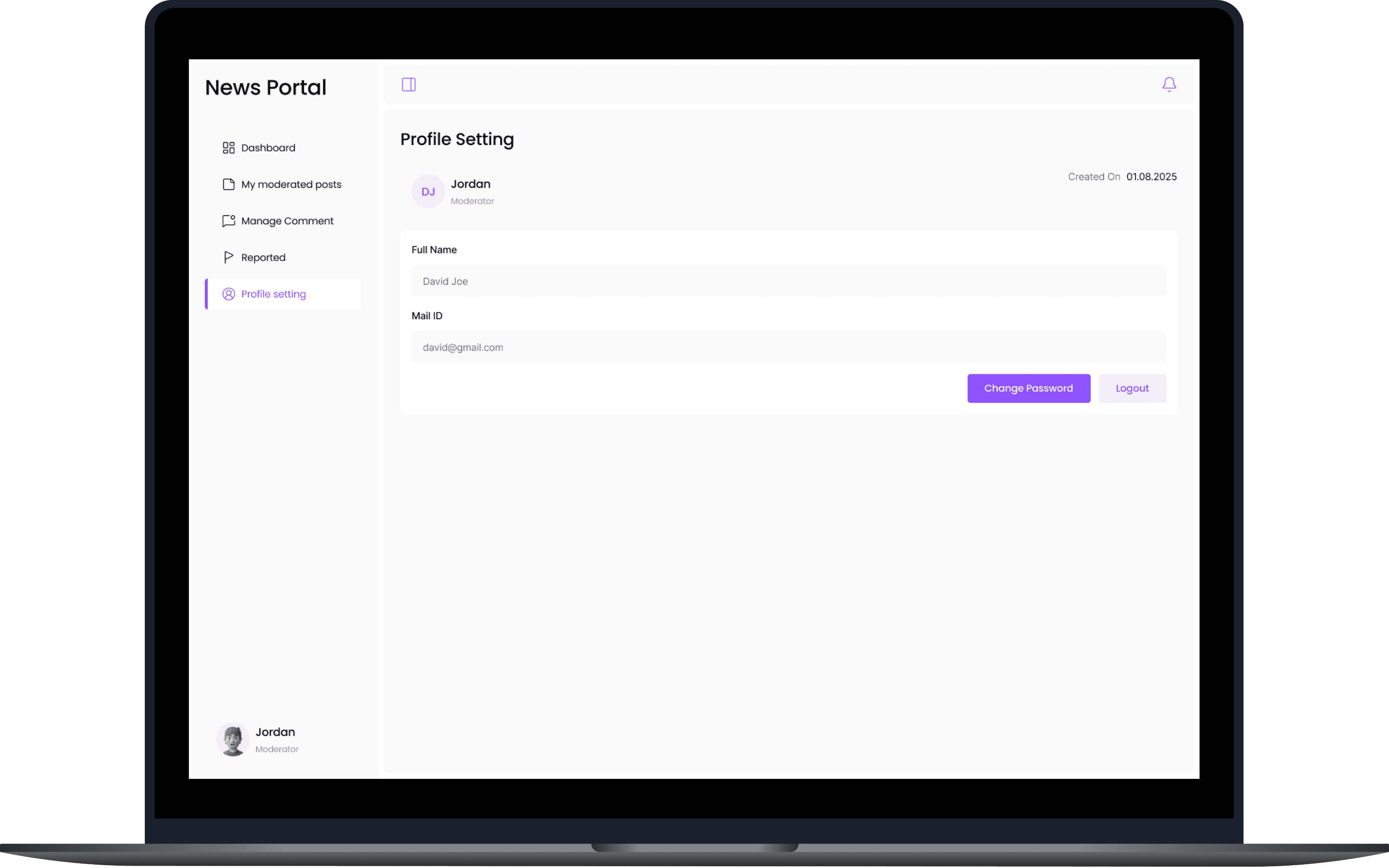Viewport: 1389px width, 868px height.
Task: Open the notifications bell
Action: [x=1169, y=85]
